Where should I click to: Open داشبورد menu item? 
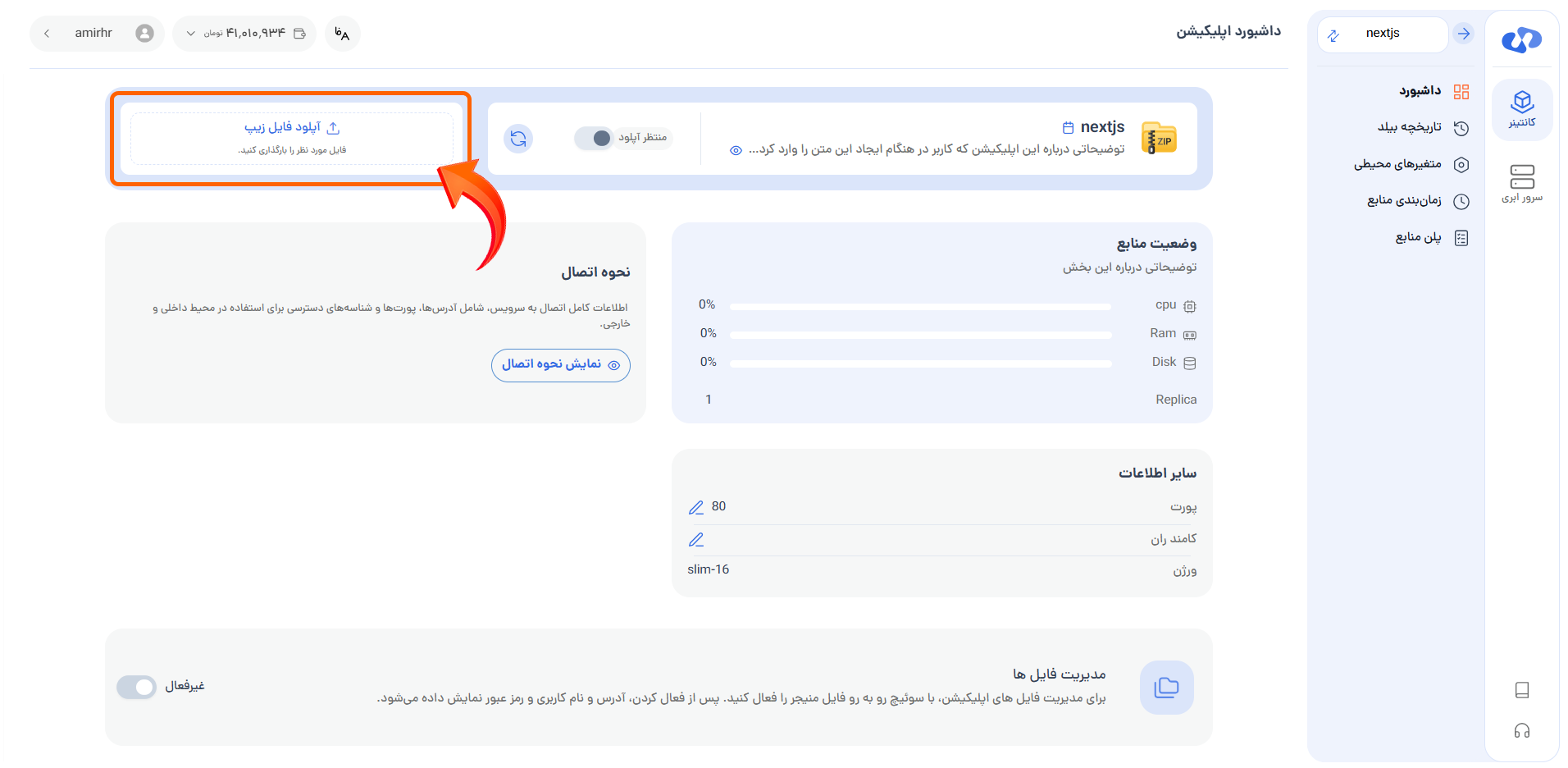(1434, 91)
